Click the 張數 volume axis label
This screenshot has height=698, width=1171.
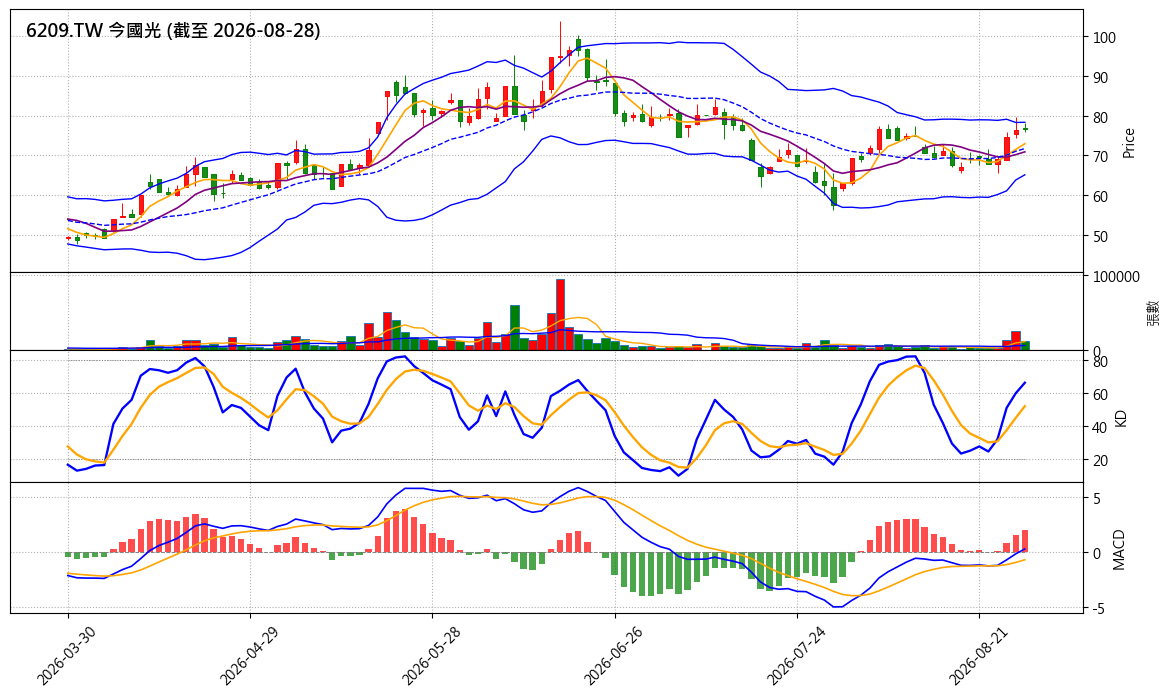pos(1153,312)
